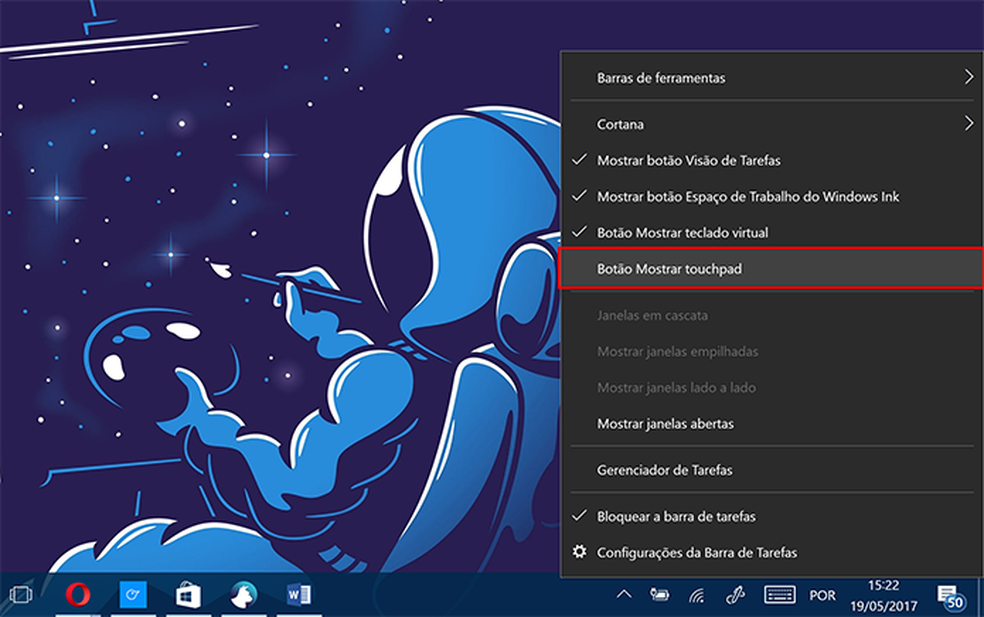Image resolution: width=984 pixels, height=617 pixels.
Task: Open Windows Ink Workspace pen icon
Action: (735, 594)
